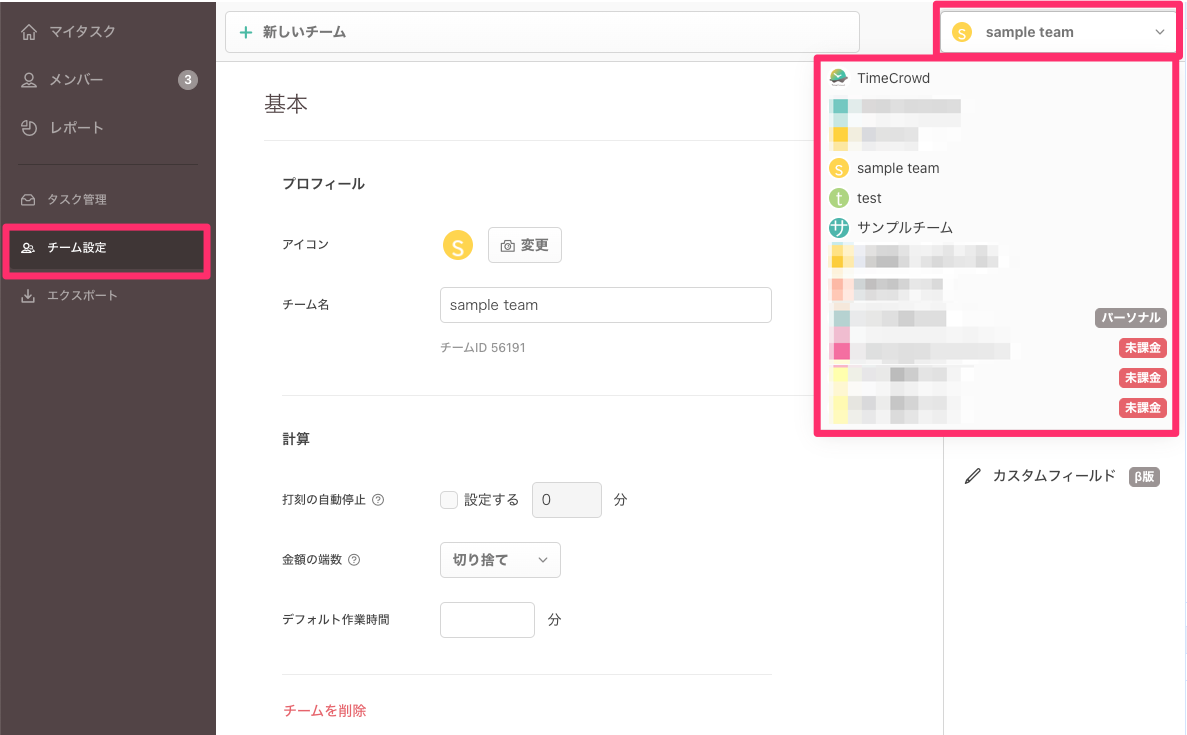Enable the 設定する auto-stop checkbox
1187x735 pixels.
point(449,500)
